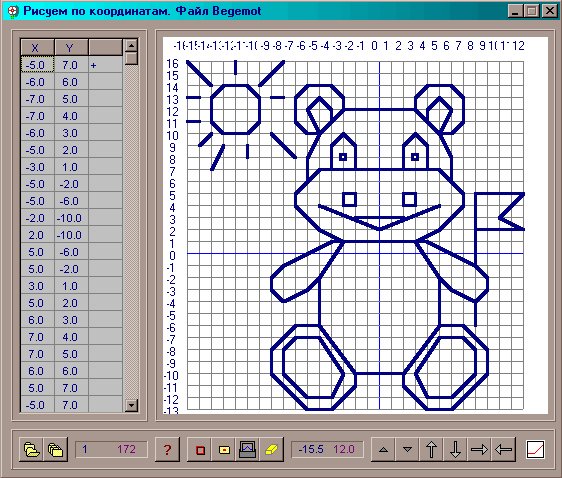
Task: Open help via red question mark
Action: click(167, 449)
